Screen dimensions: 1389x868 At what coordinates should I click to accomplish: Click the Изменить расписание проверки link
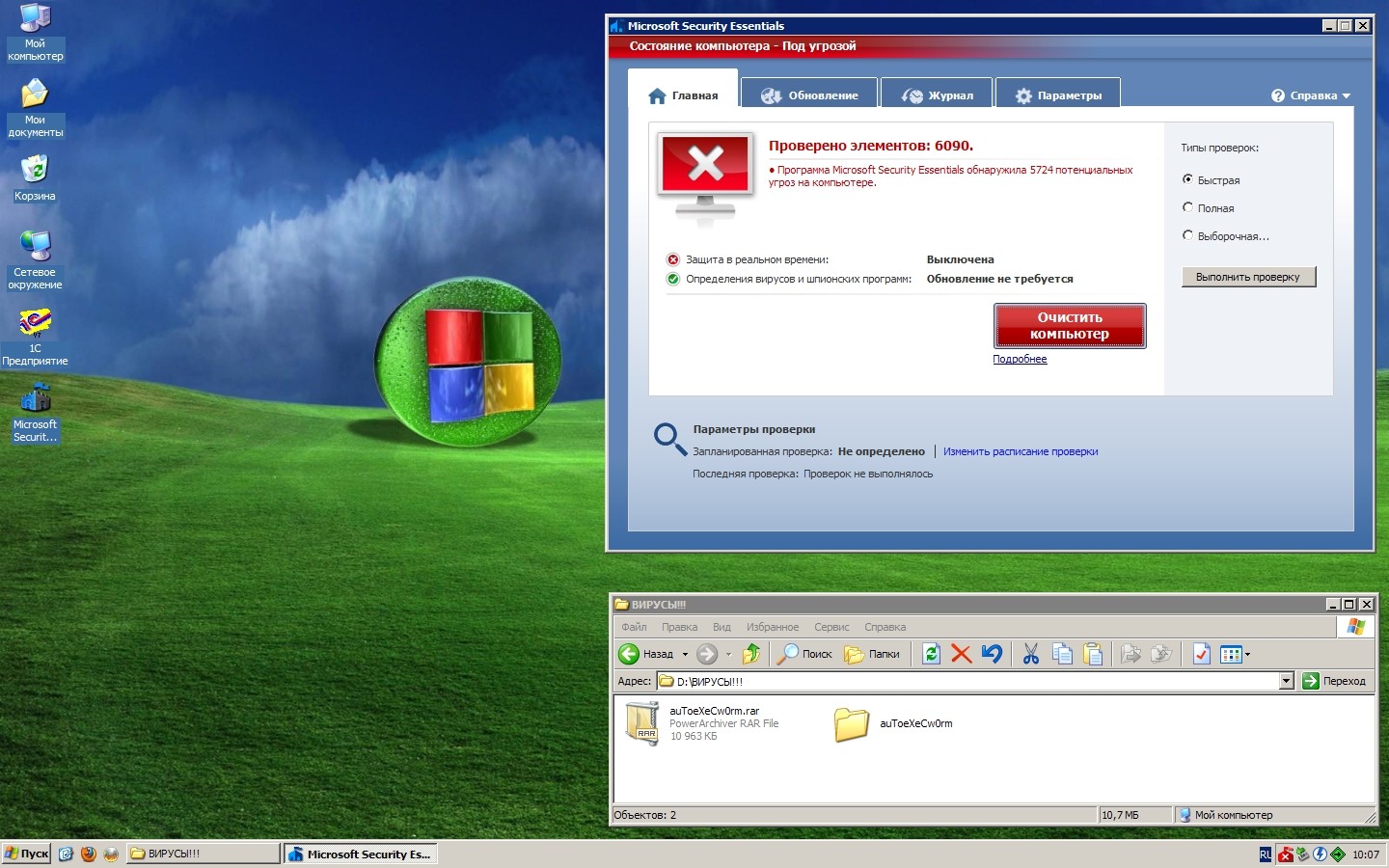click(1021, 451)
